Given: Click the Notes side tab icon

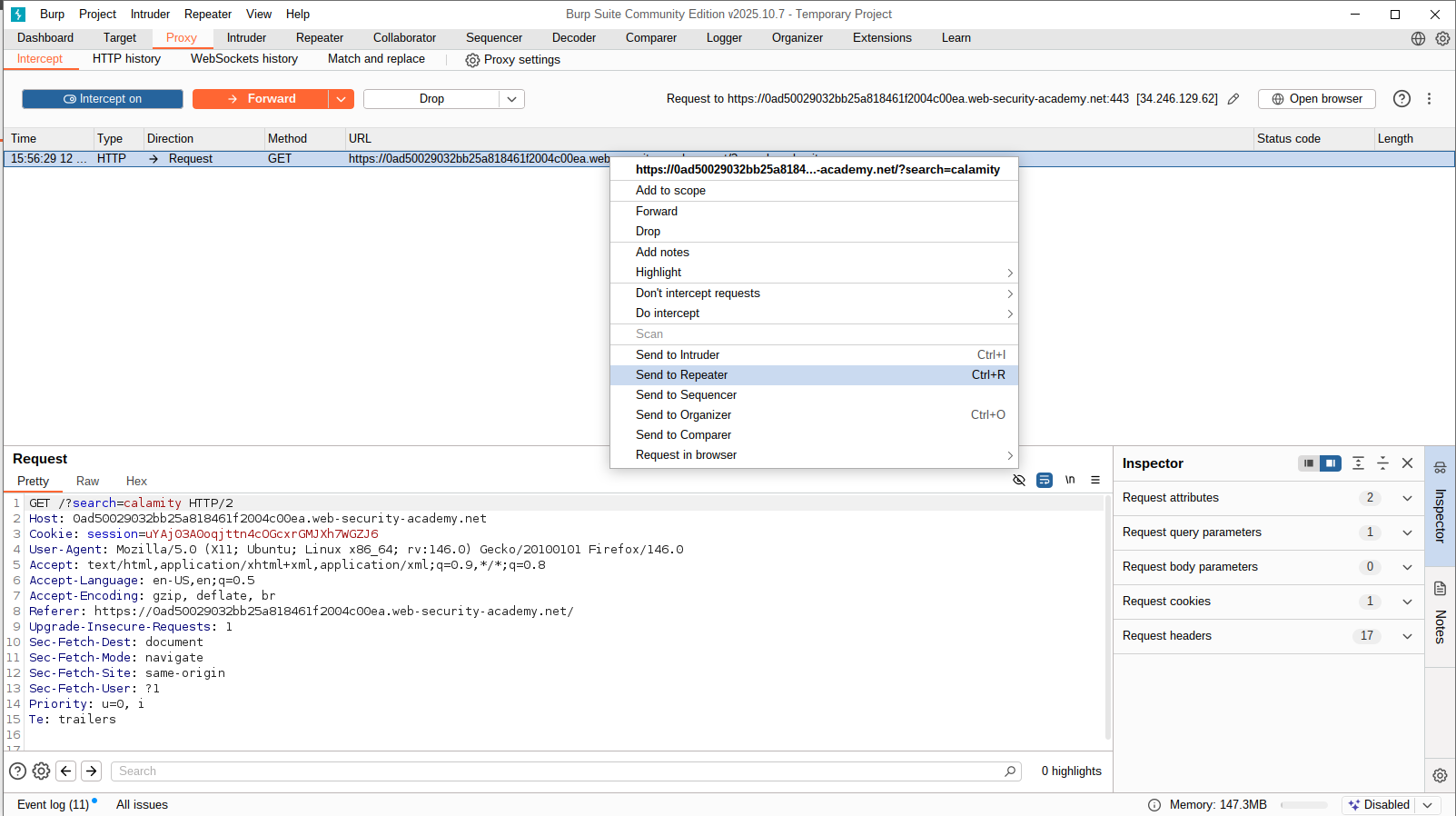Looking at the screenshot, I should click(x=1440, y=588).
